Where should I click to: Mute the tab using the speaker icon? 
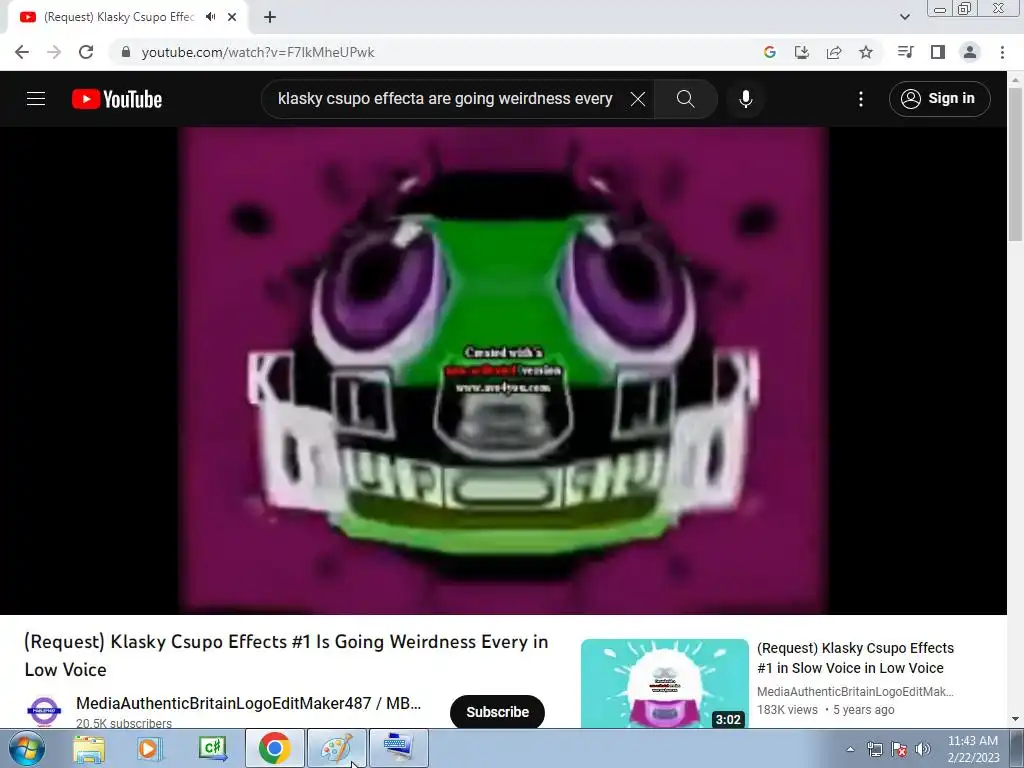[210, 17]
